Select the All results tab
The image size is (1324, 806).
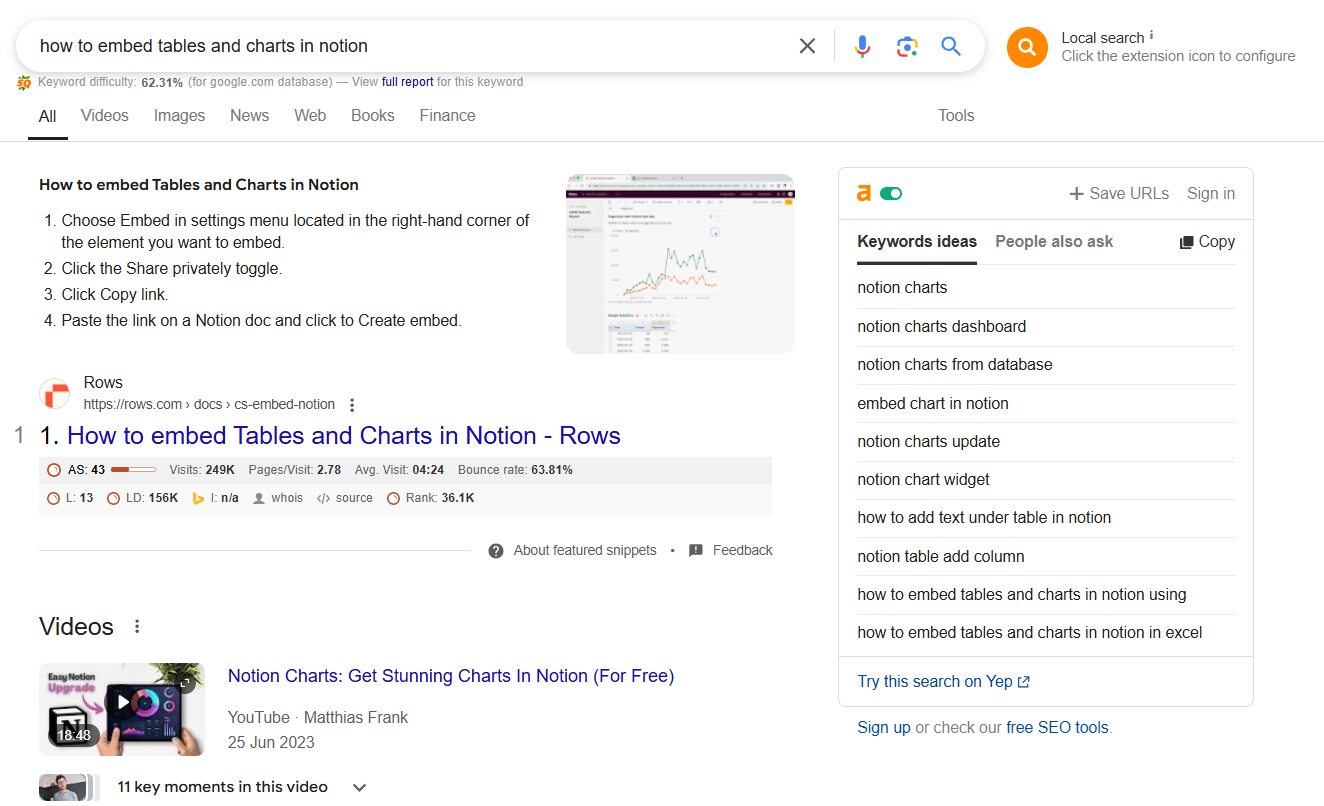47,116
